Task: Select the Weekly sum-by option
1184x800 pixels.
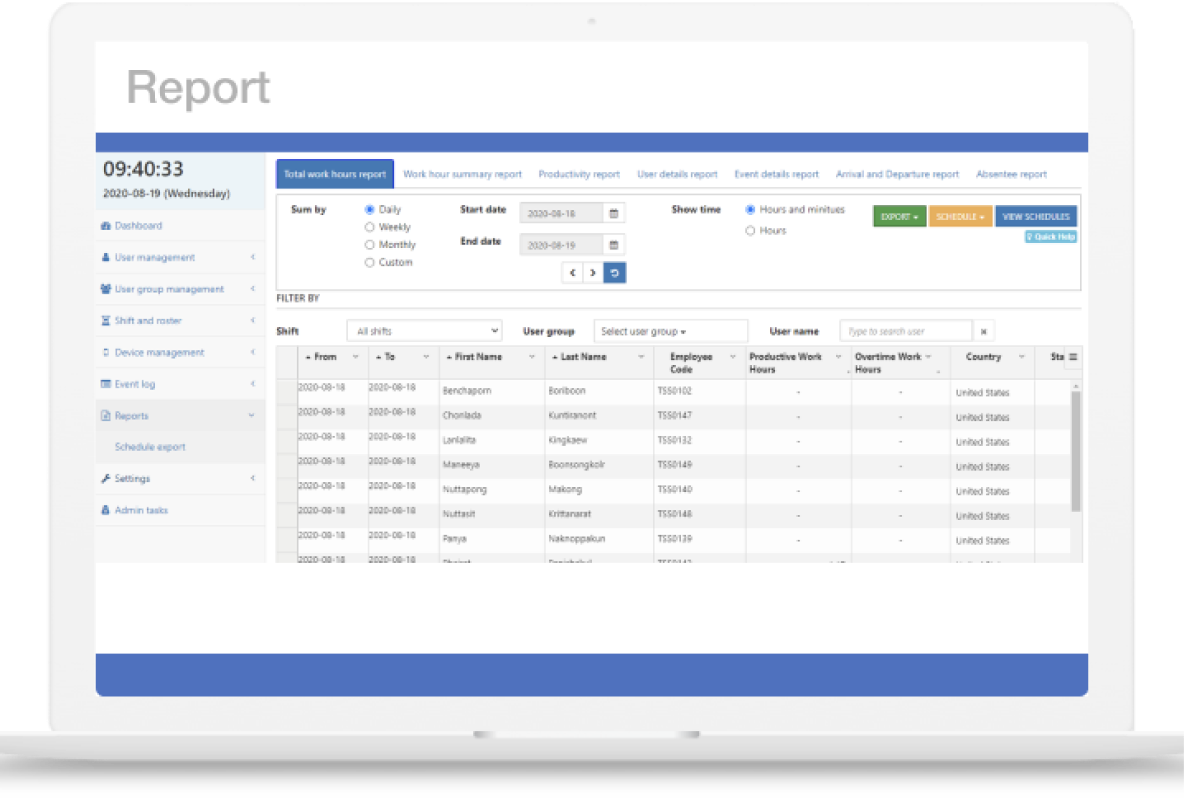Action: 370,227
